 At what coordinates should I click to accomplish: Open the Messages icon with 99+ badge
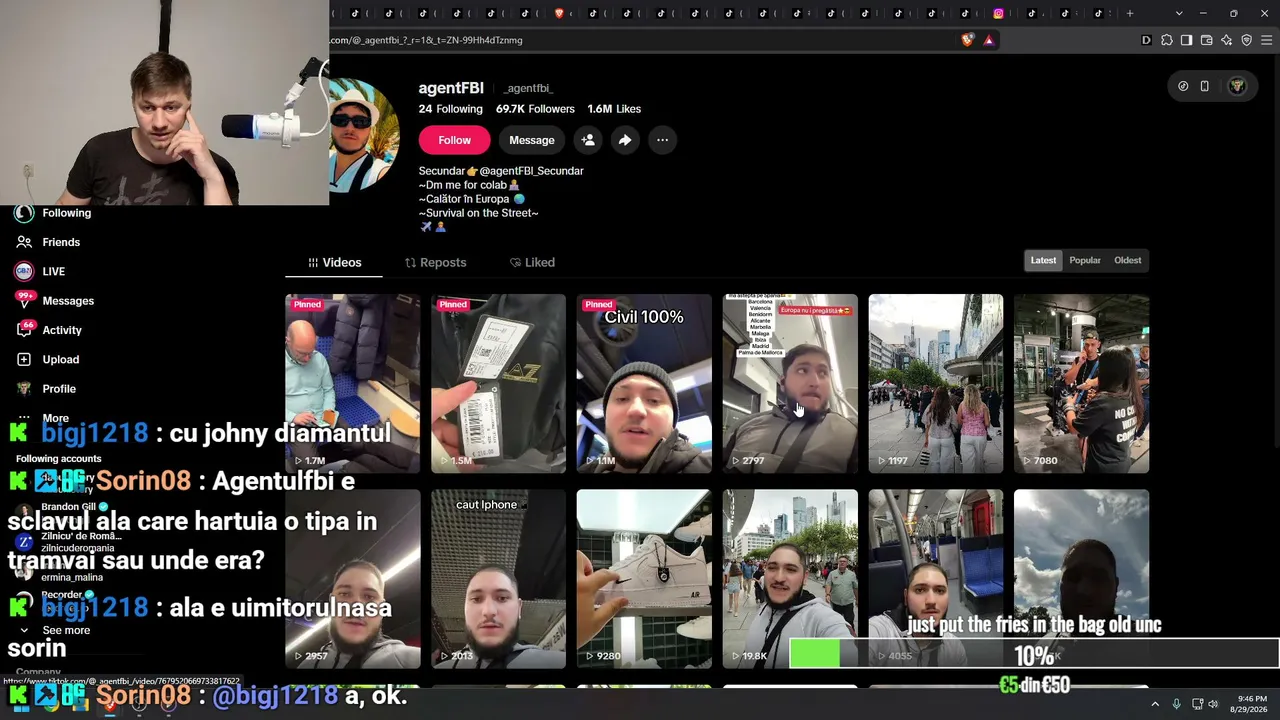tap(24, 300)
